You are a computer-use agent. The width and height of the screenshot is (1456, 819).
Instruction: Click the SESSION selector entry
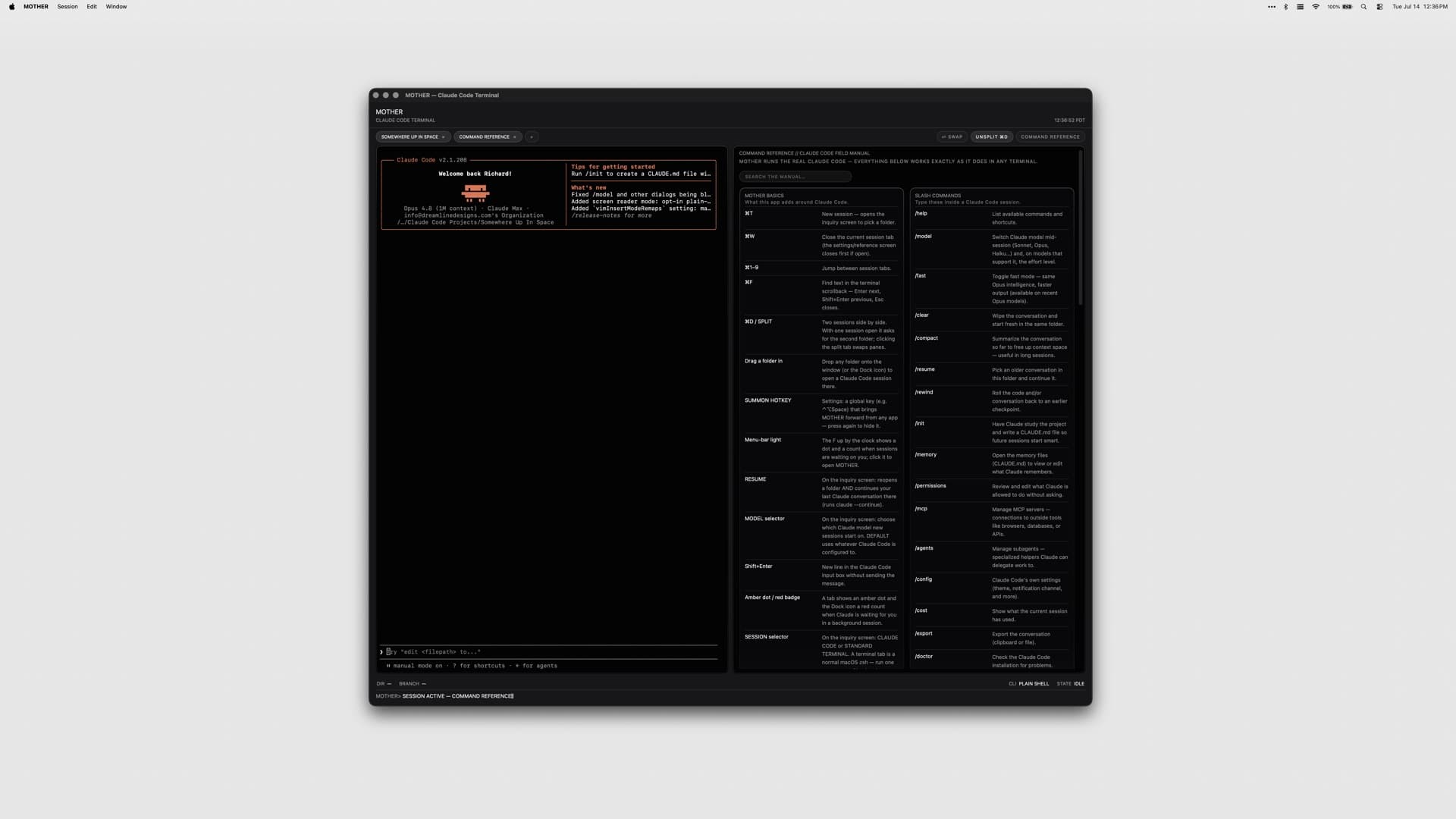pyautogui.click(x=821, y=651)
